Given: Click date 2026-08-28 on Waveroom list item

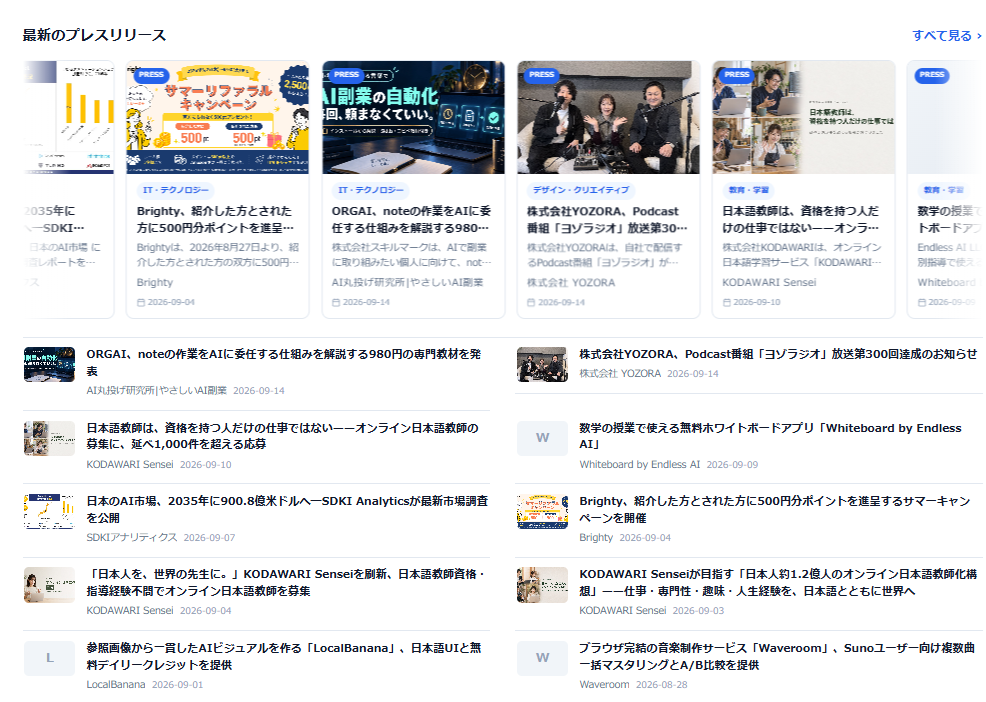Looking at the screenshot, I should tap(662, 684).
